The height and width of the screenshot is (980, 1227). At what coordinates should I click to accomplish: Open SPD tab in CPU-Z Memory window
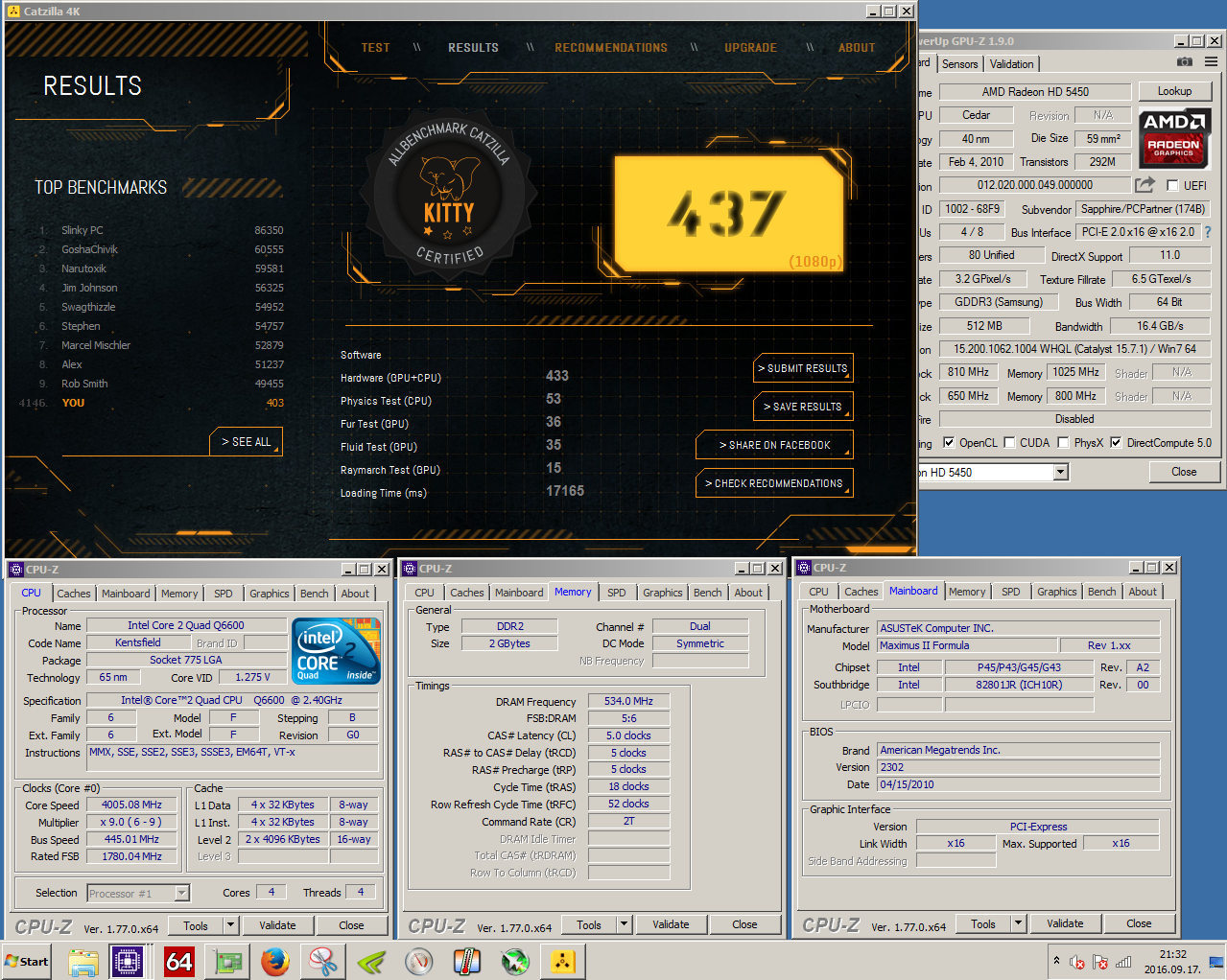coord(617,593)
